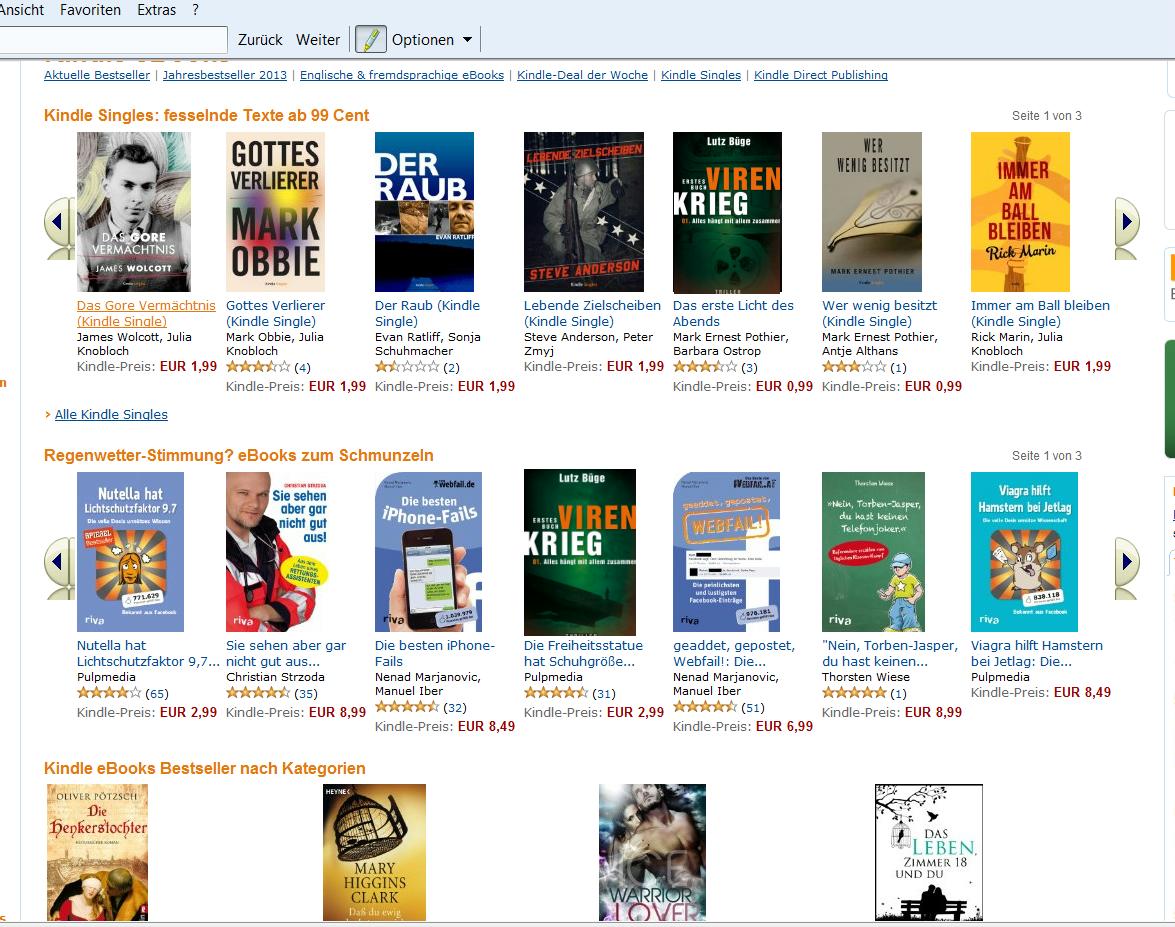Open Der Raub (Kindle Single) title link
The width and height of the screenshot is (1175, 927).
[427, 313]
